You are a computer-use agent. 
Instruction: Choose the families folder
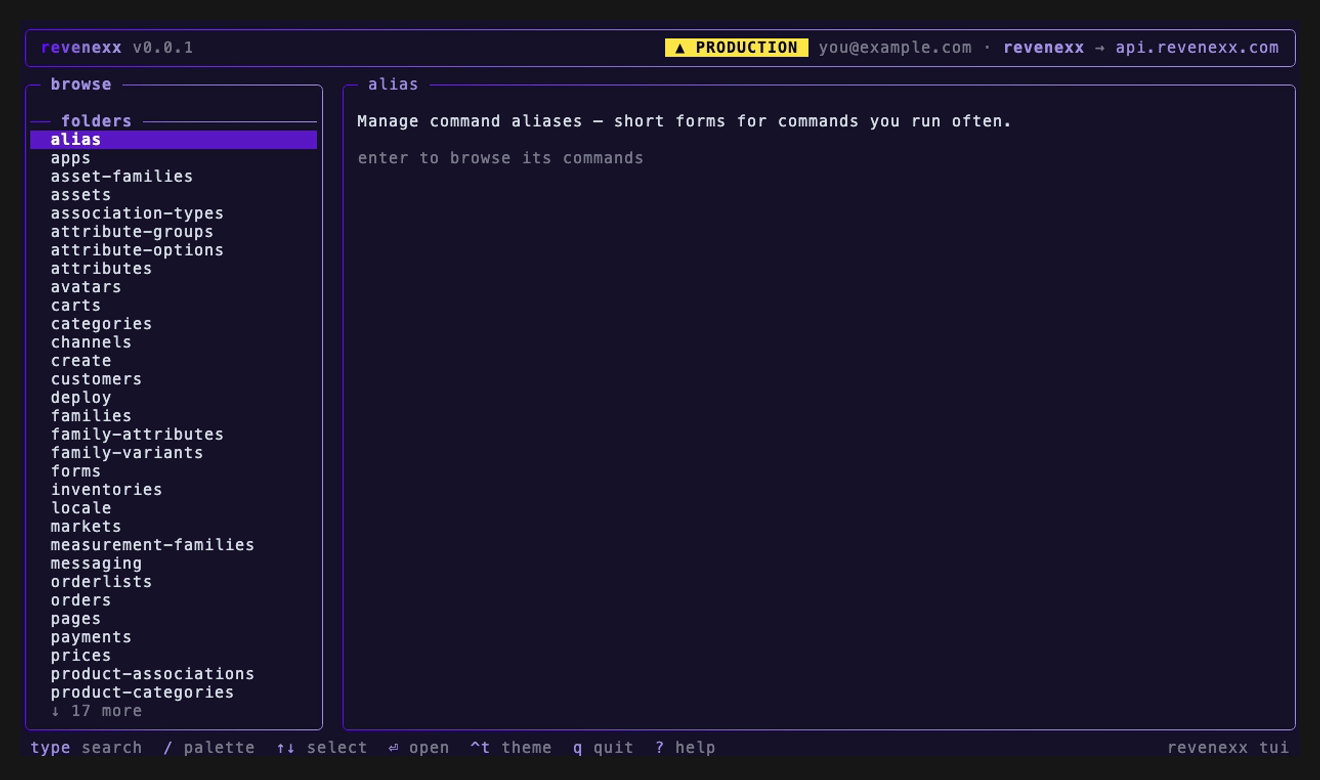point(173,416)
